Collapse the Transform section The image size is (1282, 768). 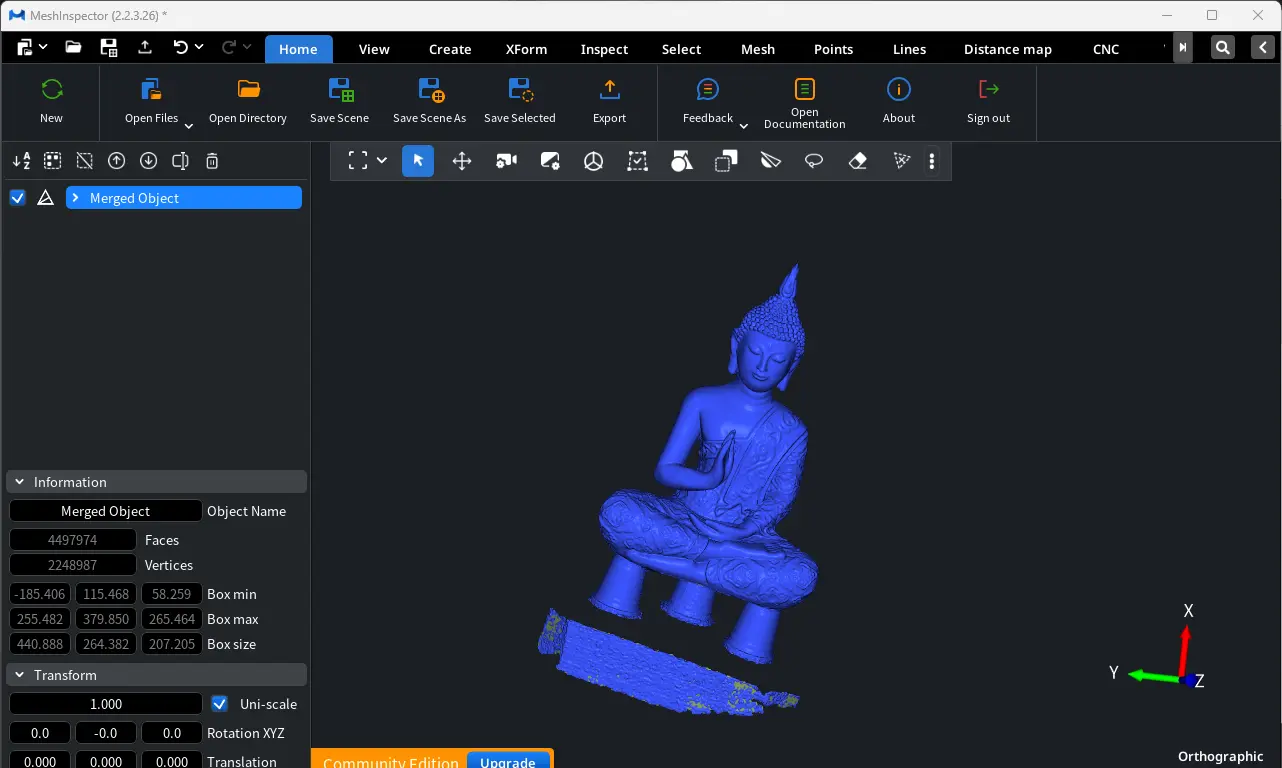[x=19, y=675]
